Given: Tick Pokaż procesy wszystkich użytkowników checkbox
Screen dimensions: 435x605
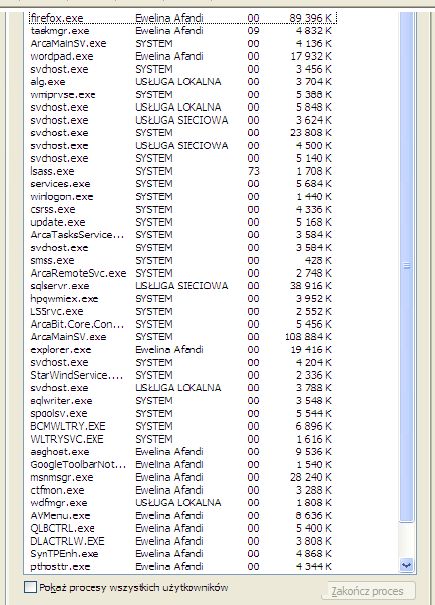Looking at the screenshot, I should tap(30, 587).
